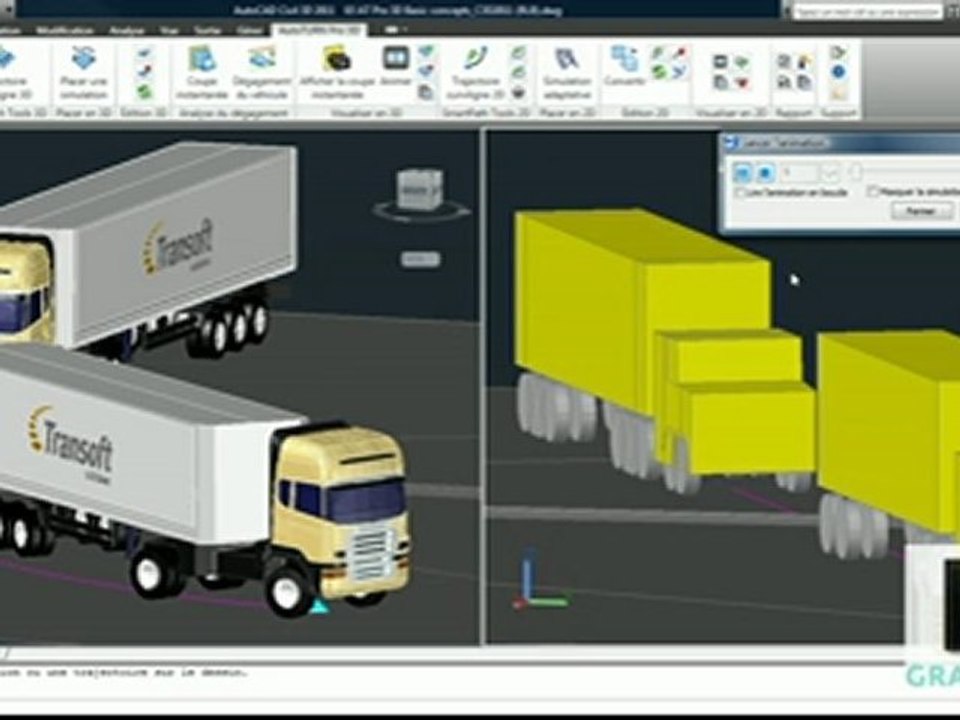Click the red triangle icon in Visualiser en 2D
Screen dimensions: 960x720
click(x=742, y=82)
